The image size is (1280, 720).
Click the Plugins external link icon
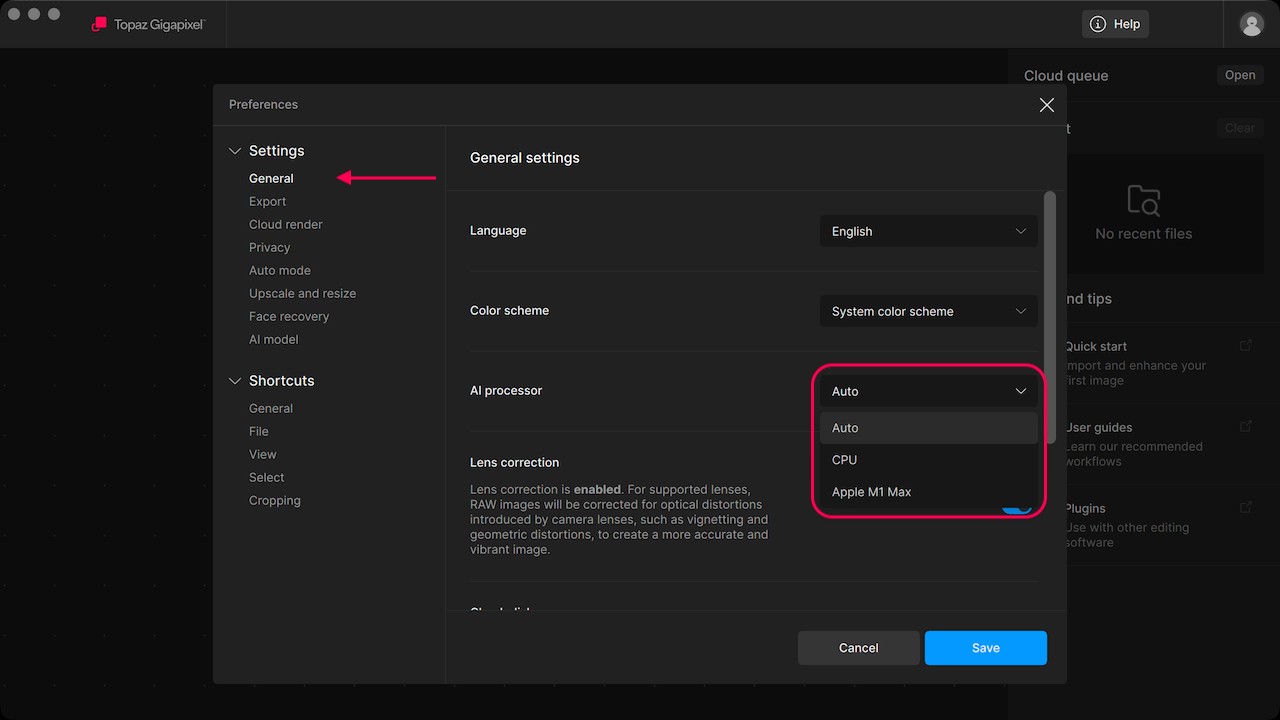1245,507
